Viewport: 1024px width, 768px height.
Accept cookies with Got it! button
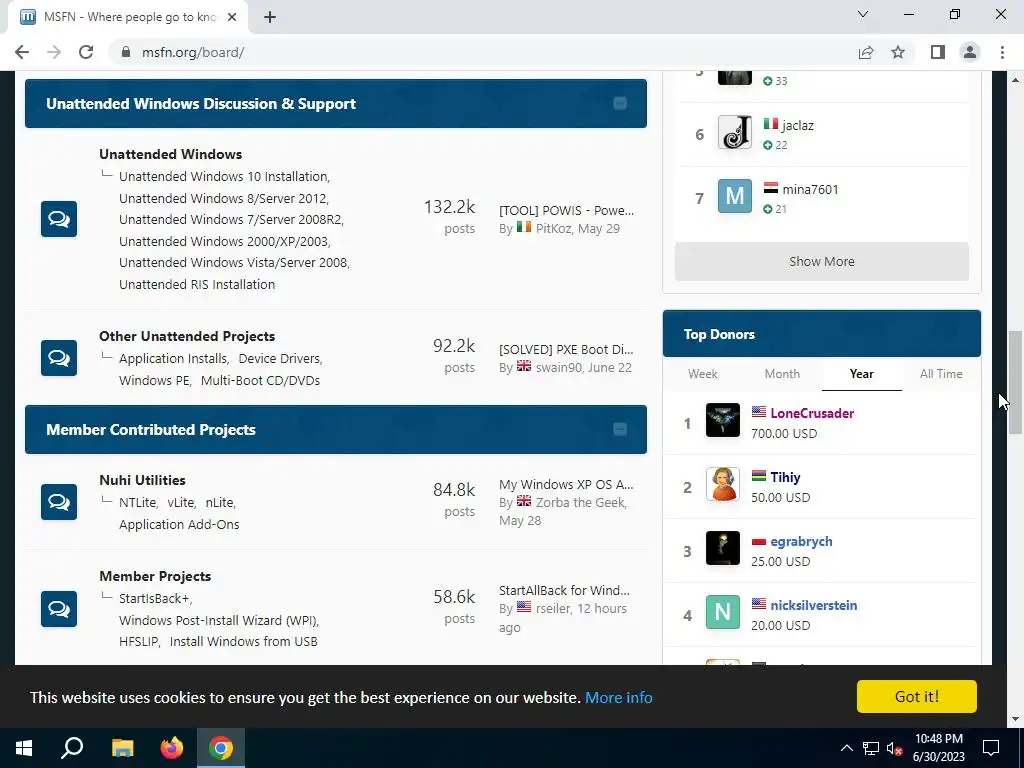917,697
